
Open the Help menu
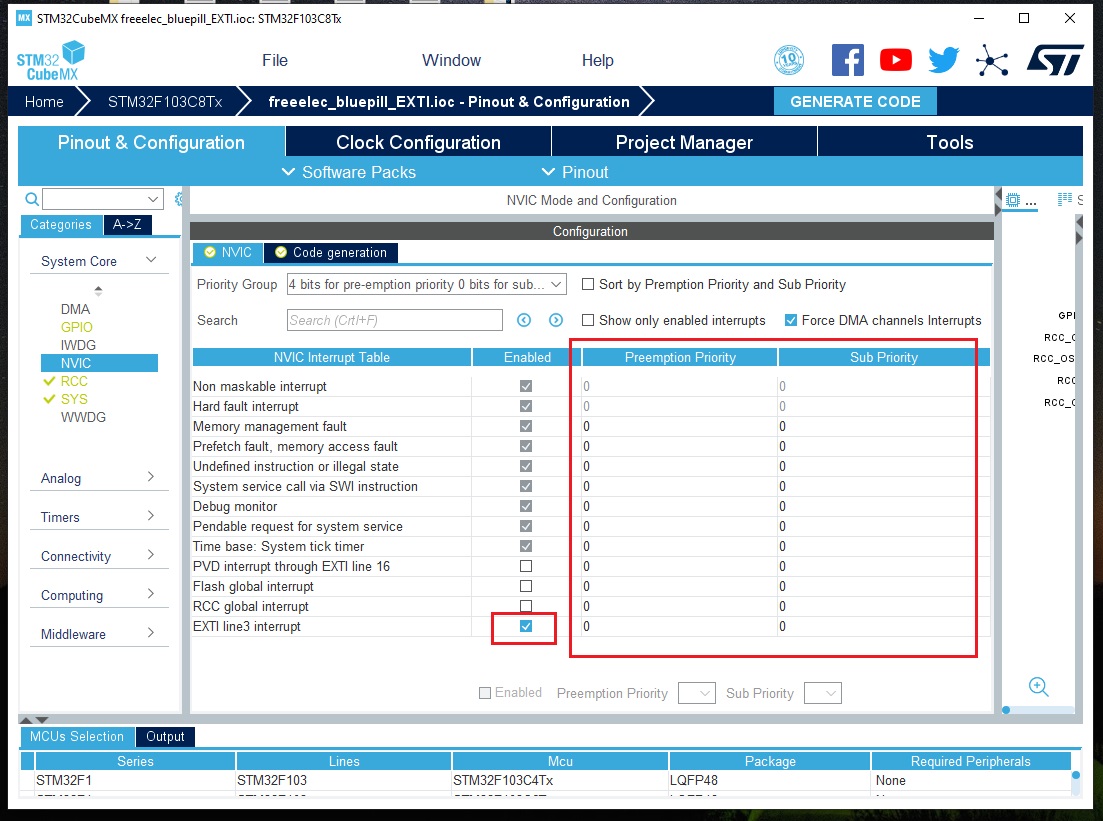(x=598, y=61)
